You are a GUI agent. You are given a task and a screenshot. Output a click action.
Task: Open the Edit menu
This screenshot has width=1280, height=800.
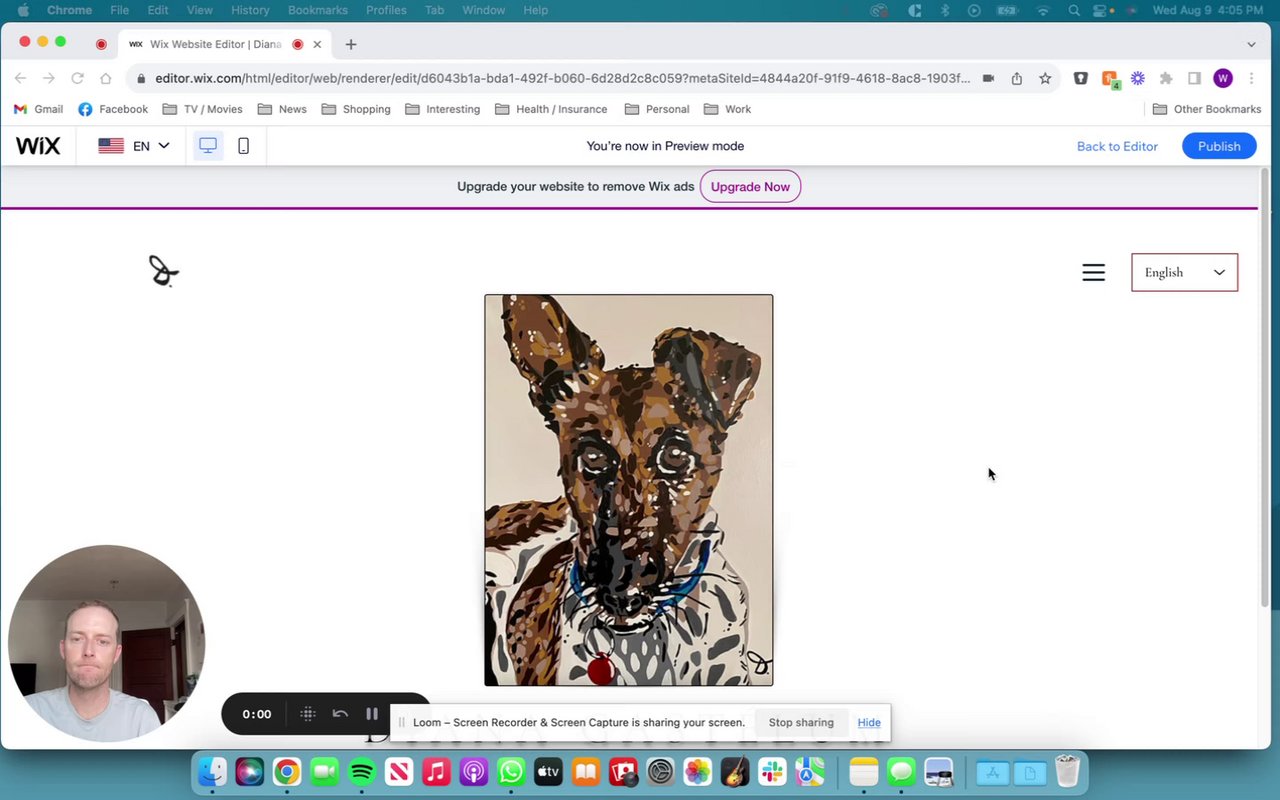[158, 10]
